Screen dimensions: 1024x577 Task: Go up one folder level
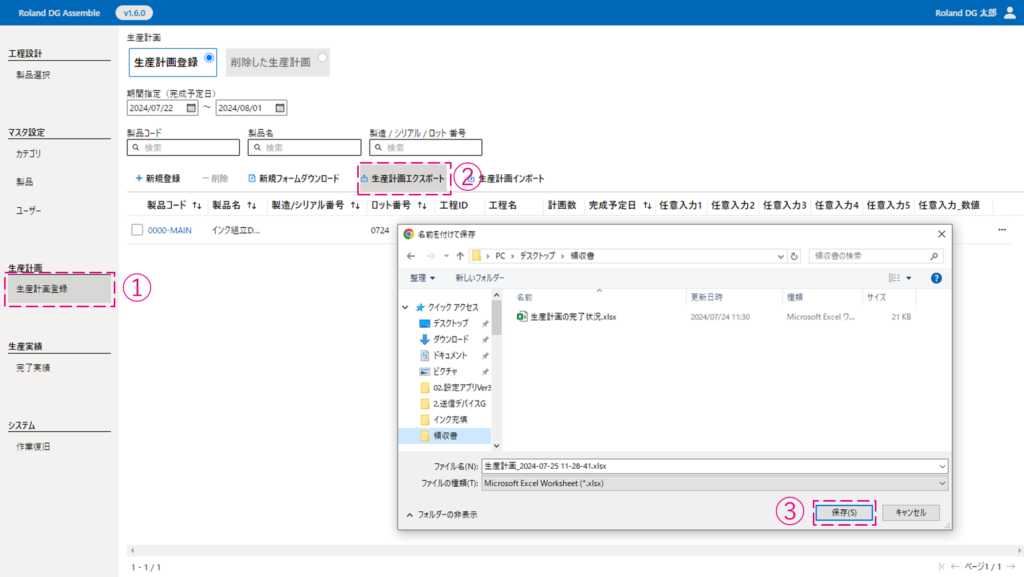[x=459, y=256]
